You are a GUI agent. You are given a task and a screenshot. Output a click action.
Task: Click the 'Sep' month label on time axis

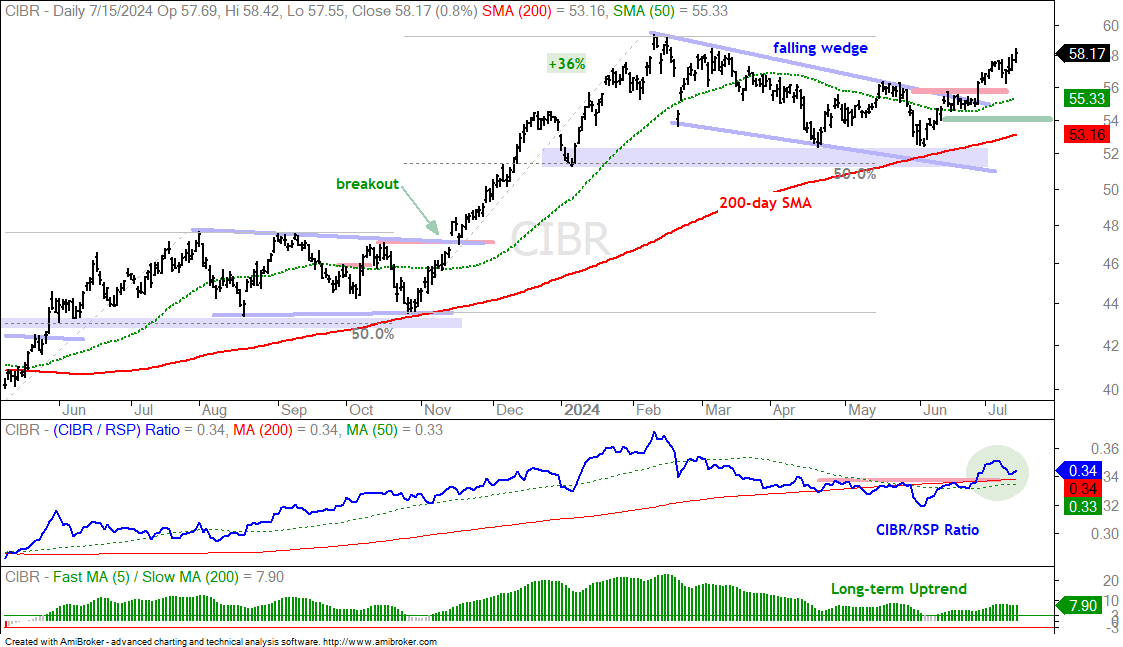pos(294,410)
